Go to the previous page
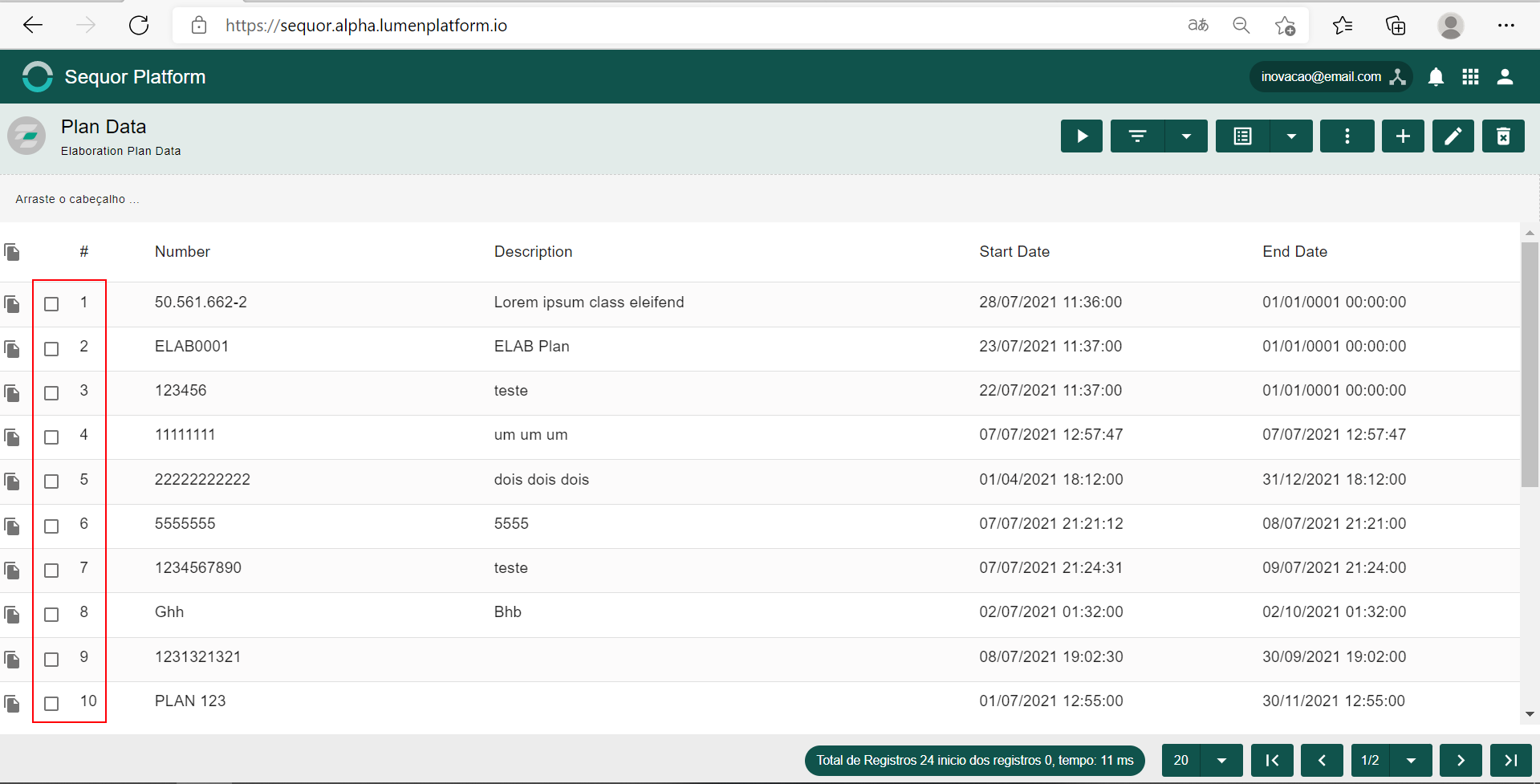1540x784 pixels. click(x=1322, y=761)
